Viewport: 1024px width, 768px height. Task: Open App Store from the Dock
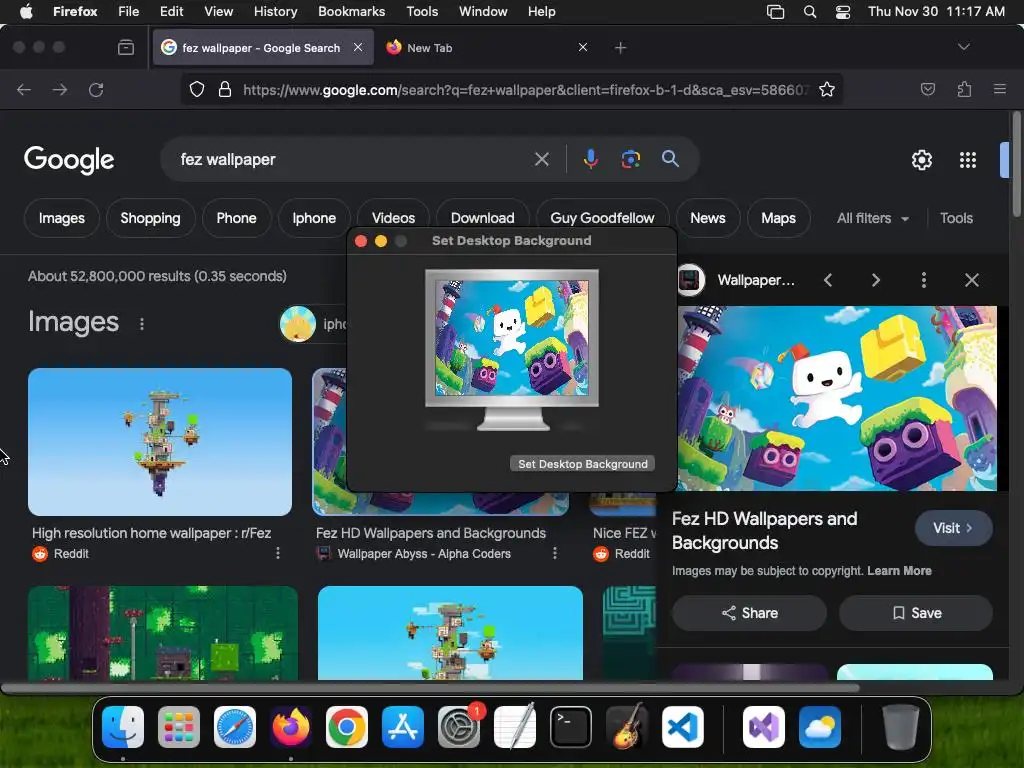click(x=403, y=727)
